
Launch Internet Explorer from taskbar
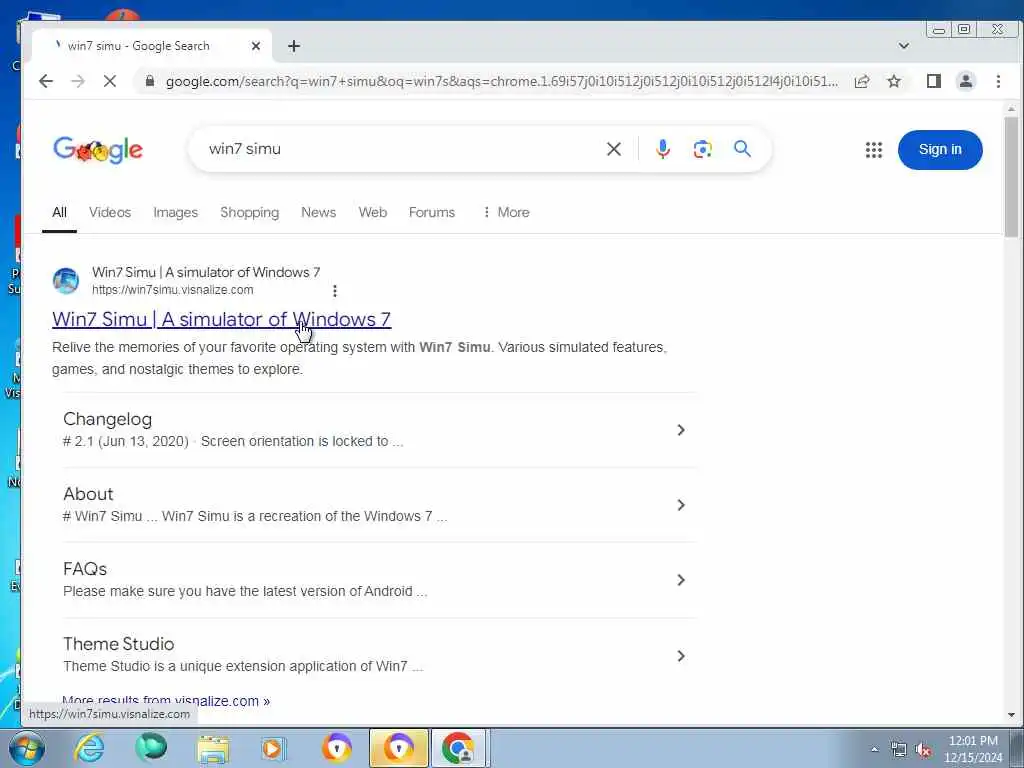click(89, 748)
